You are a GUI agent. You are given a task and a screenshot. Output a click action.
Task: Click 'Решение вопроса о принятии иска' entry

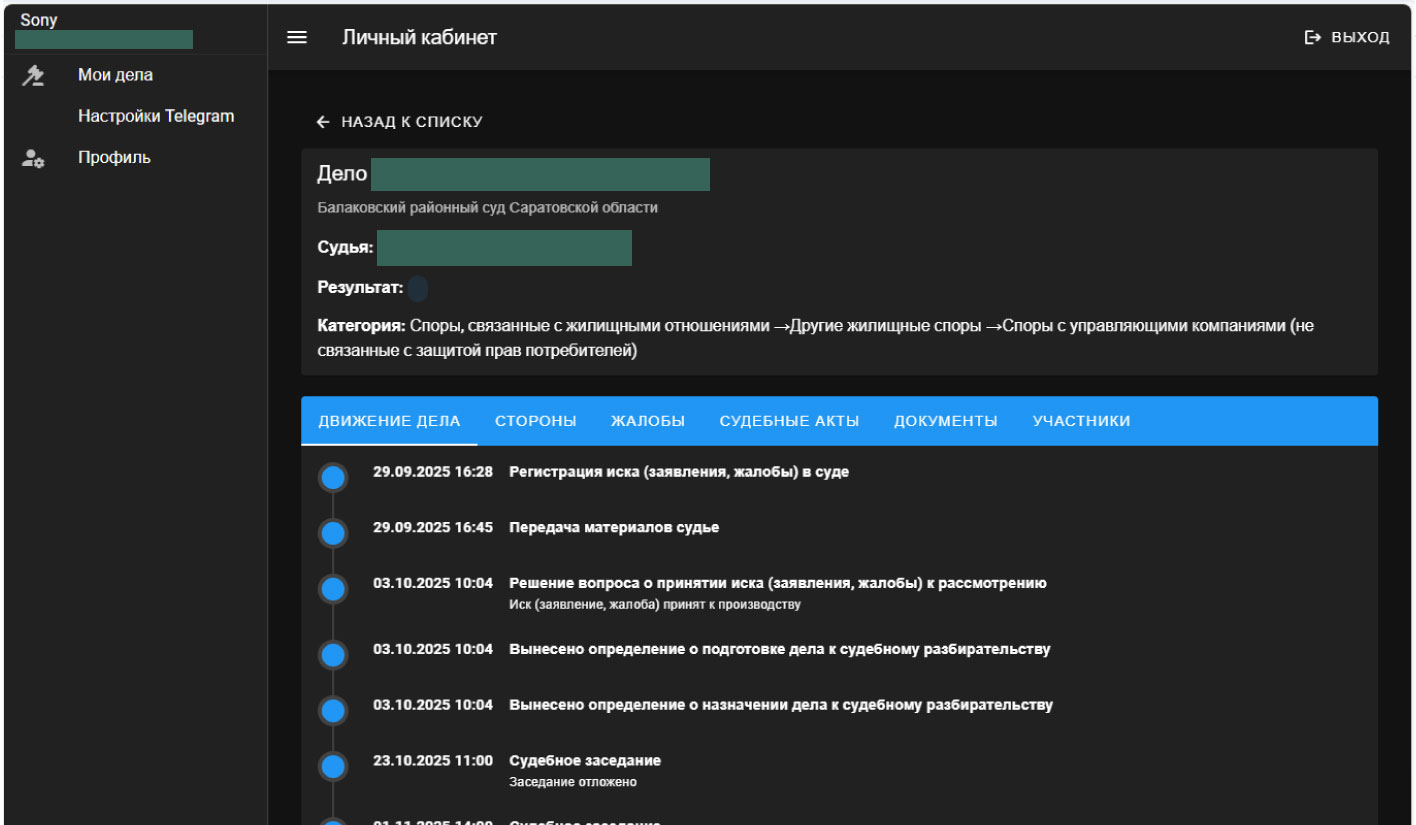778,583
